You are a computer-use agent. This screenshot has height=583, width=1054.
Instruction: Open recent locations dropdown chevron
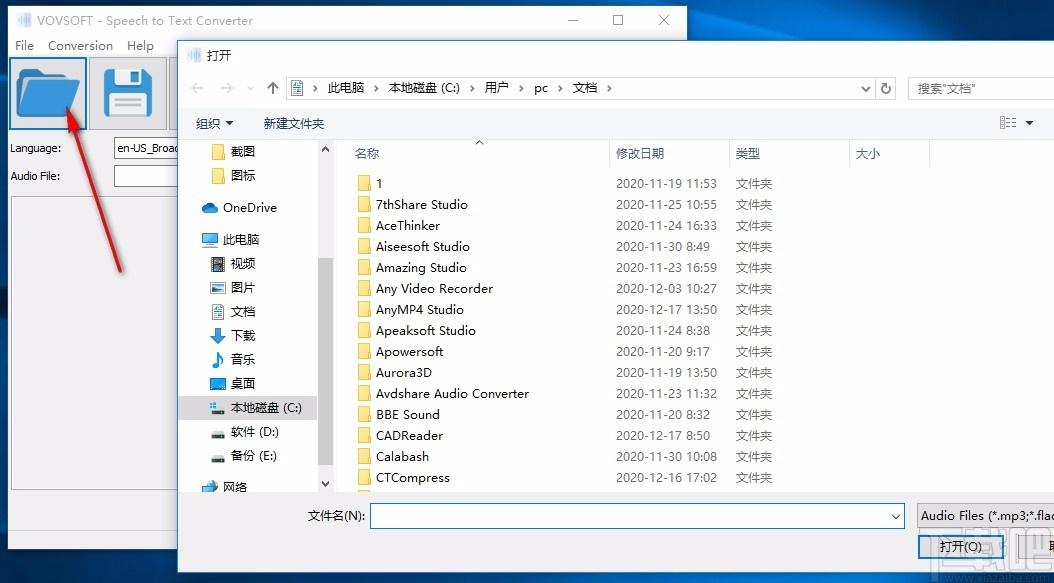coord(251,88)
